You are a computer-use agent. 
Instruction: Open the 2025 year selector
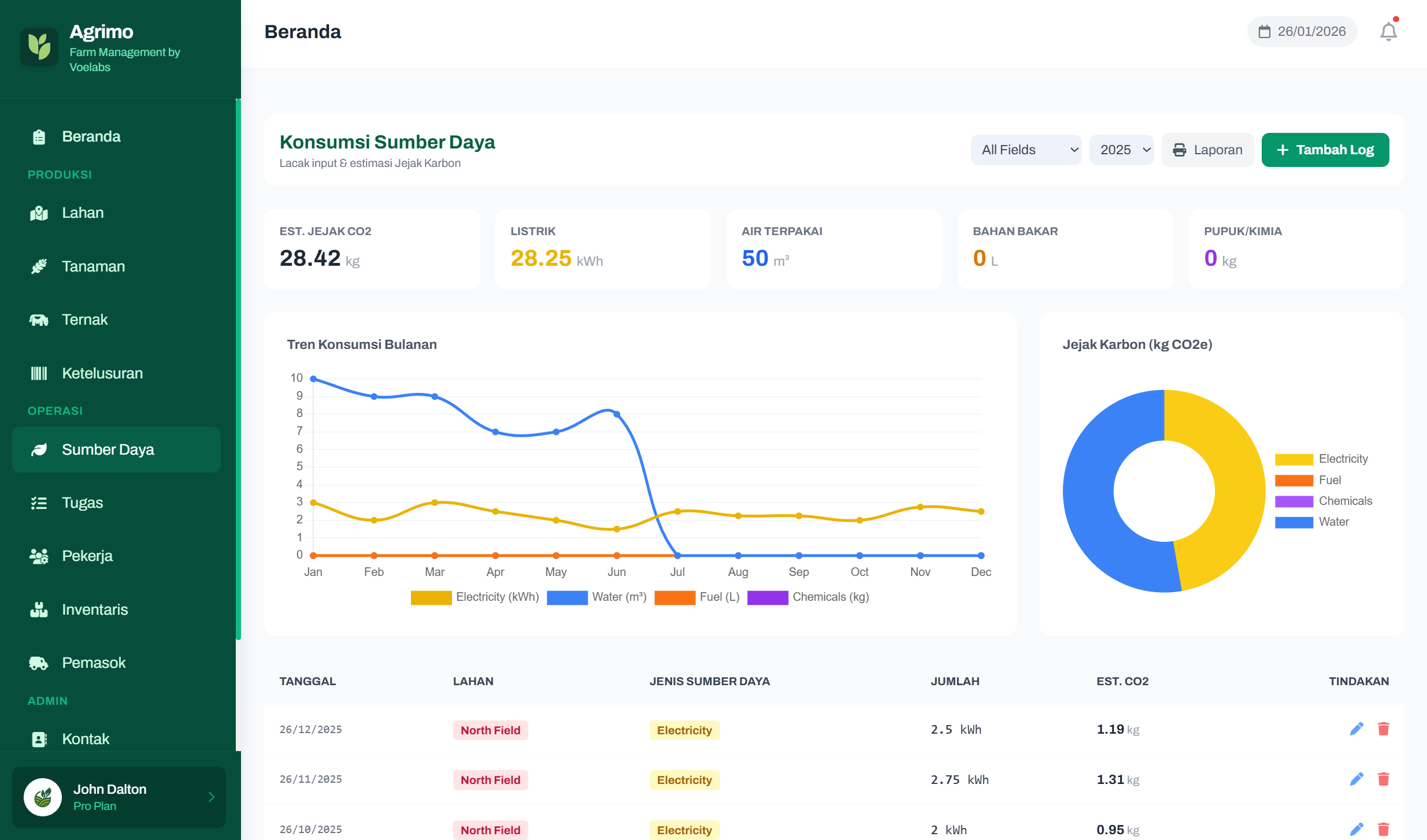click(1121, 150)
